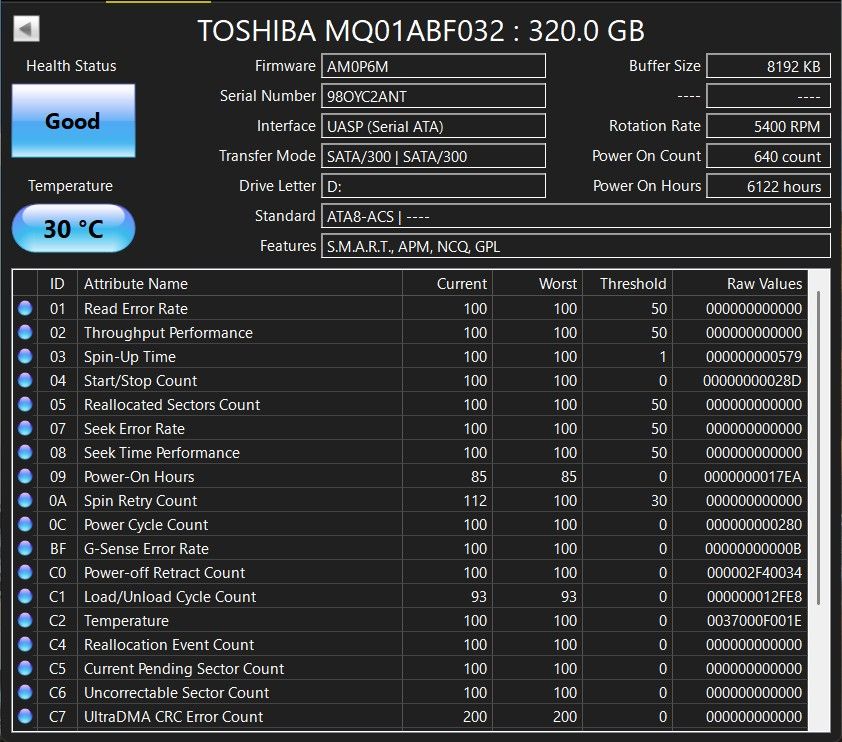The image size is (842, 742).
Task: Select the Current Pending Sector Count attribute name
Action: coord(184,669)
